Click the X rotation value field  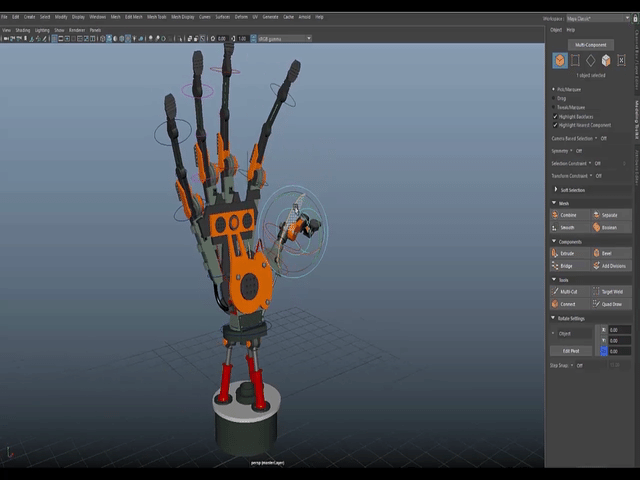point(619,329)
